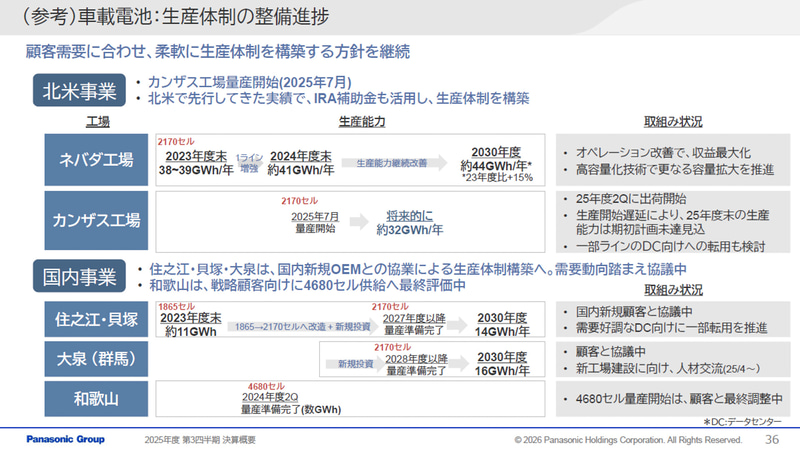Click the 1ライン増強 arrow label

(249, 163)
